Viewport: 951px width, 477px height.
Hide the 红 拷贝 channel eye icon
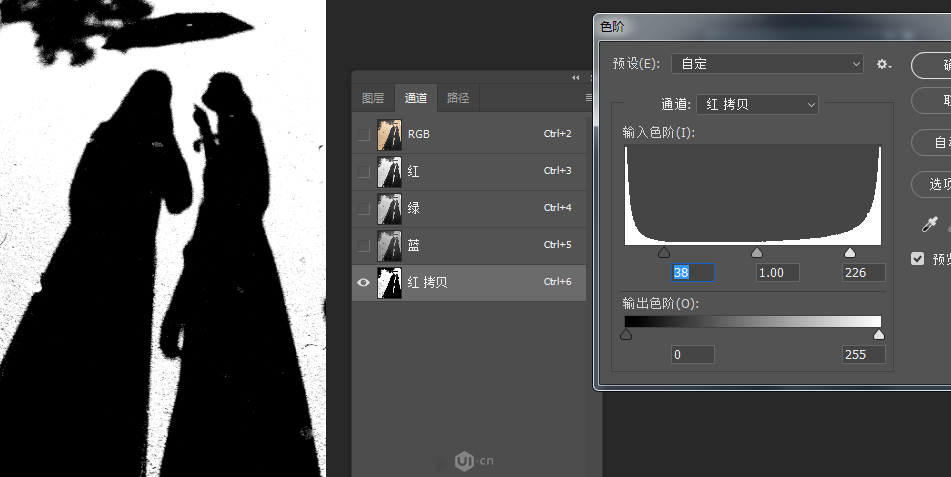(363, 283)
